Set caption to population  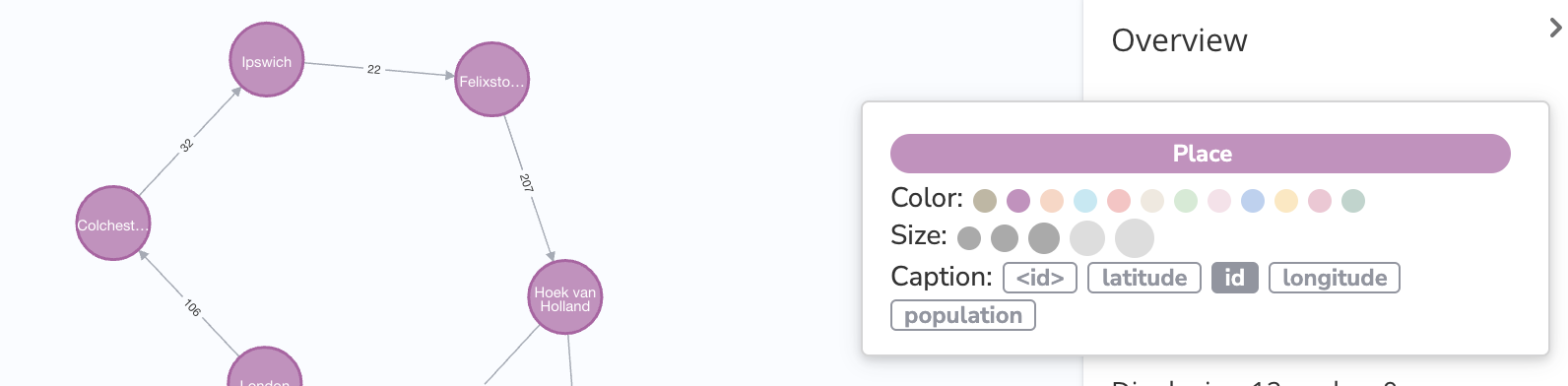[x=963, y=315]
